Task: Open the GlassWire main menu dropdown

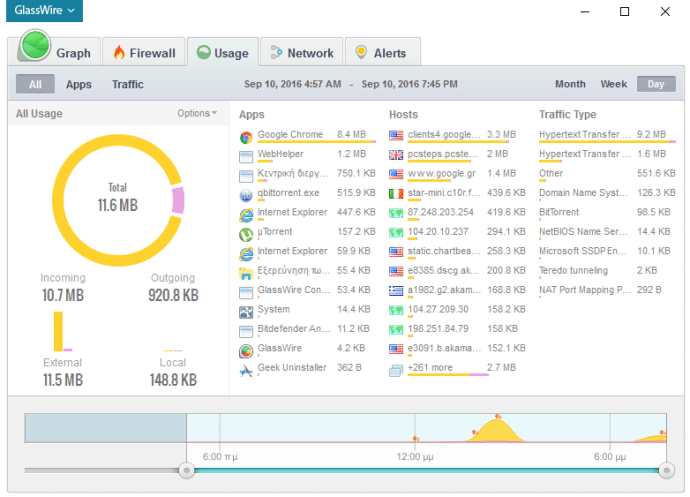Action: pos(44,10)
